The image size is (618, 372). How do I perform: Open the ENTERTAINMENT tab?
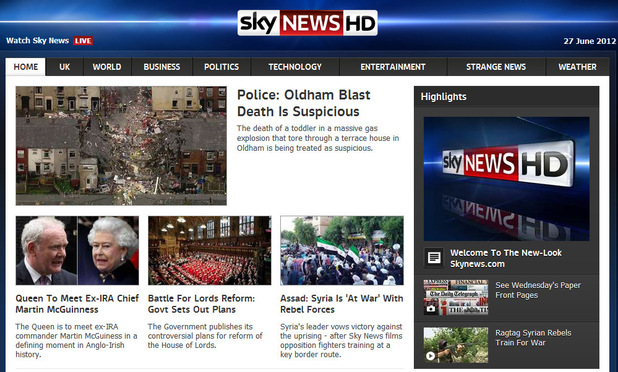393,67
